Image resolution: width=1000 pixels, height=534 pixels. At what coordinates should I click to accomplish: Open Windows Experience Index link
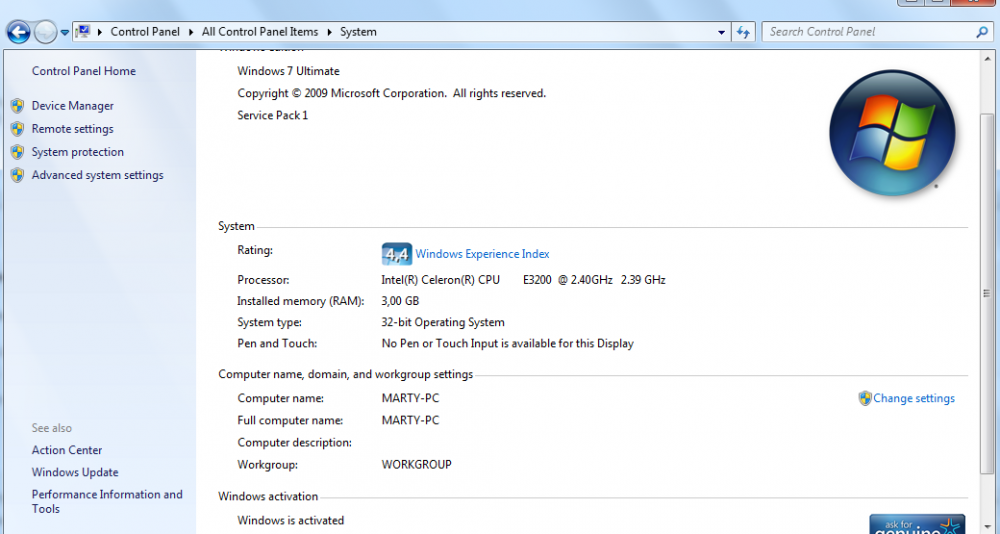482,254
